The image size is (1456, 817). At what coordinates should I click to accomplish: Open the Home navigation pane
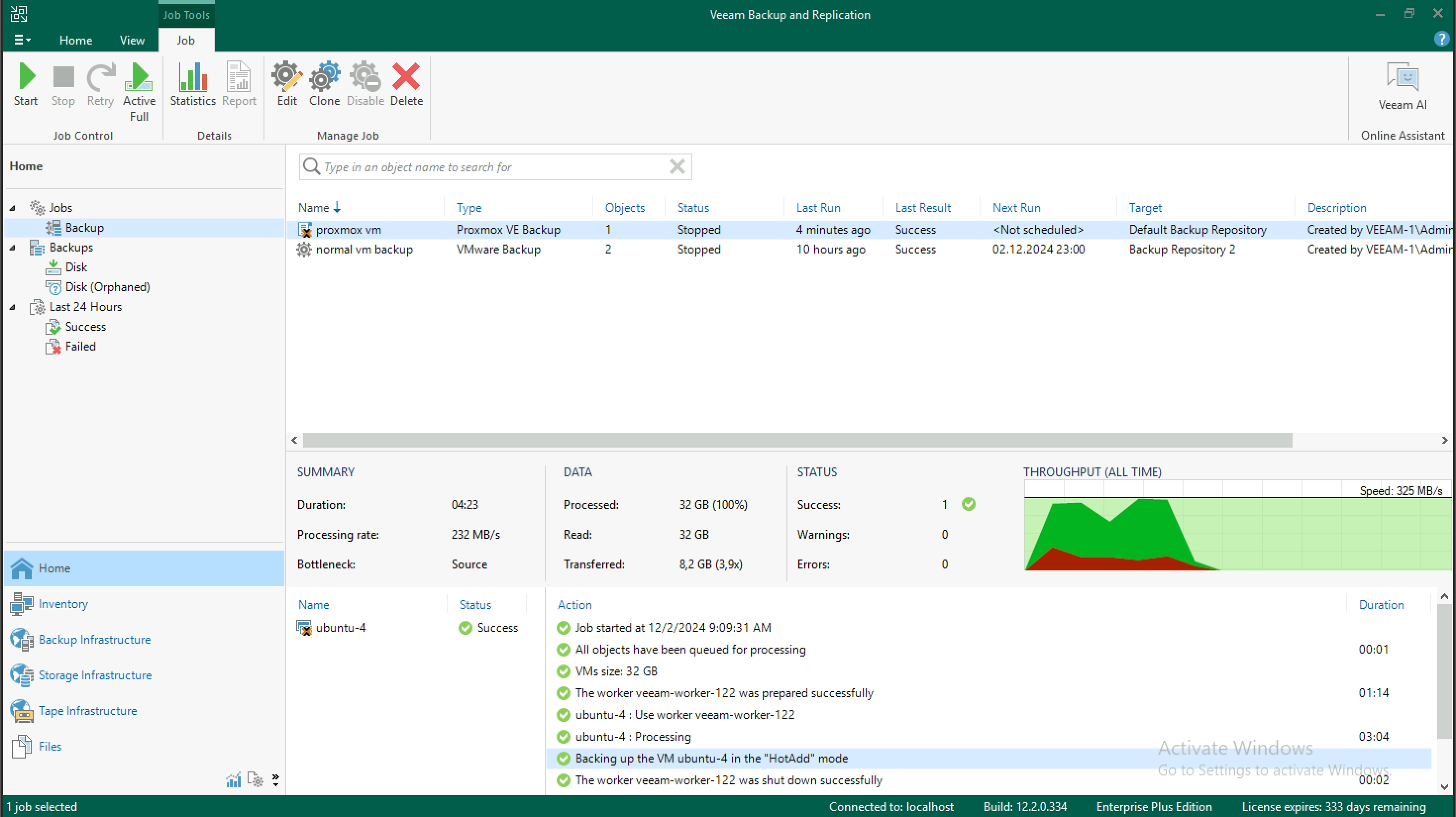tap(144, 568)
